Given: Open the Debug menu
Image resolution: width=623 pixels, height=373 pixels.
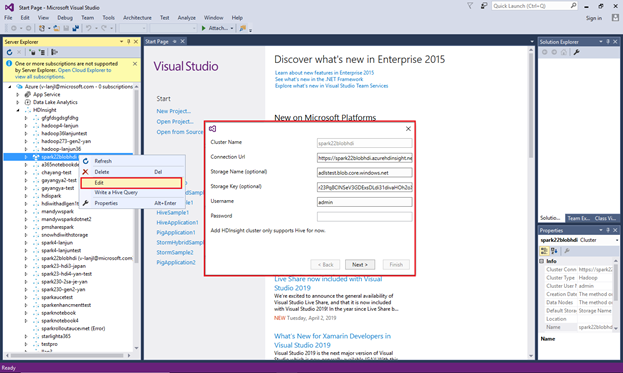Looking at the screenshot, I should [65, 17].
